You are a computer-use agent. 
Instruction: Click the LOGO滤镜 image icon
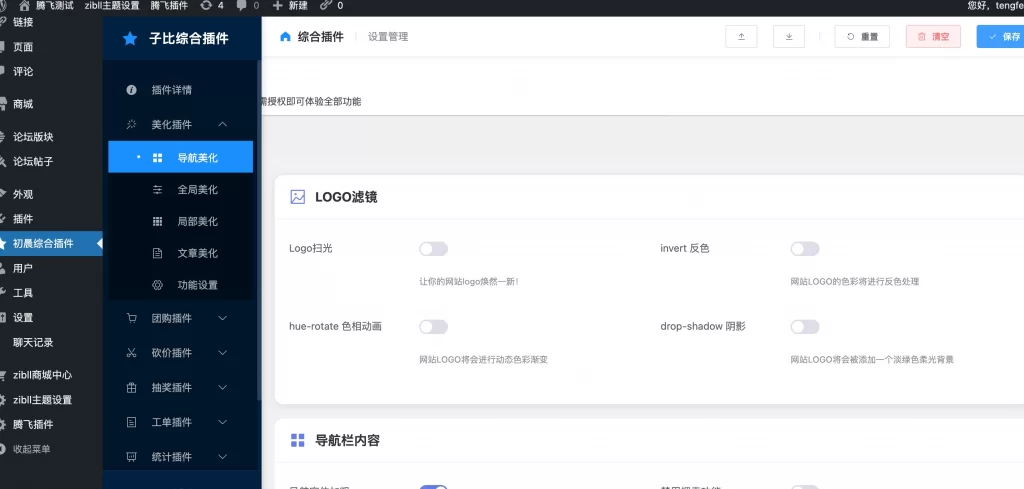click(x=297, y=197)
